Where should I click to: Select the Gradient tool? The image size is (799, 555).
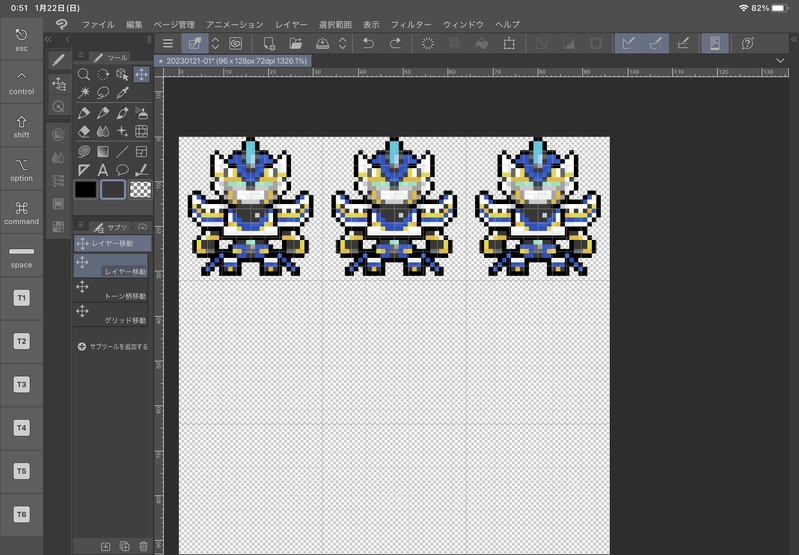[103, 151]
